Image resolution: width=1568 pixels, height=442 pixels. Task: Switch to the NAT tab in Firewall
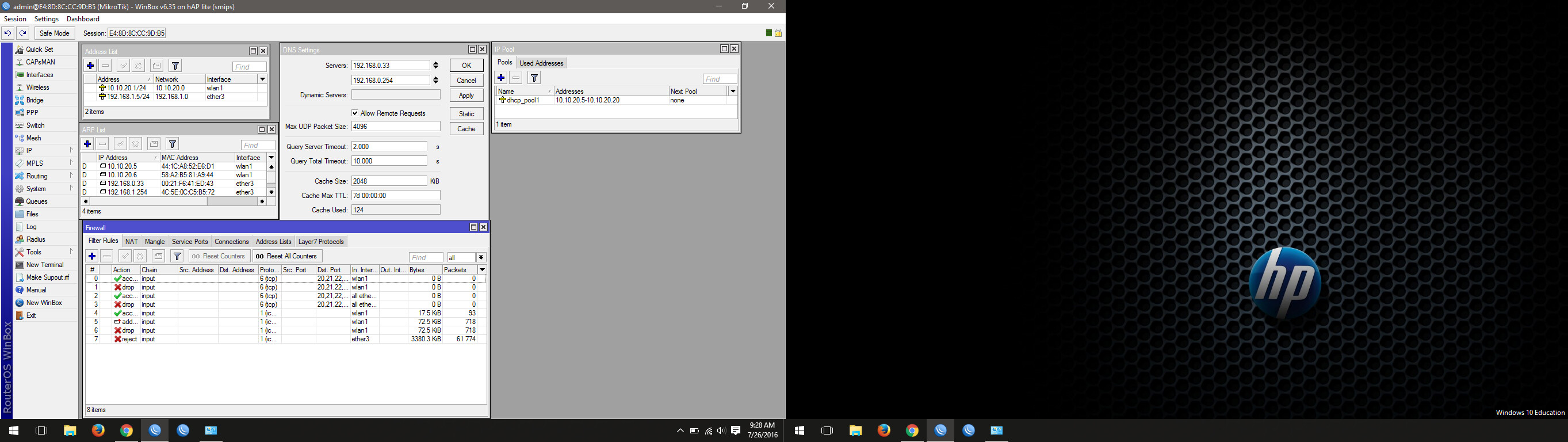click(132, 242)
